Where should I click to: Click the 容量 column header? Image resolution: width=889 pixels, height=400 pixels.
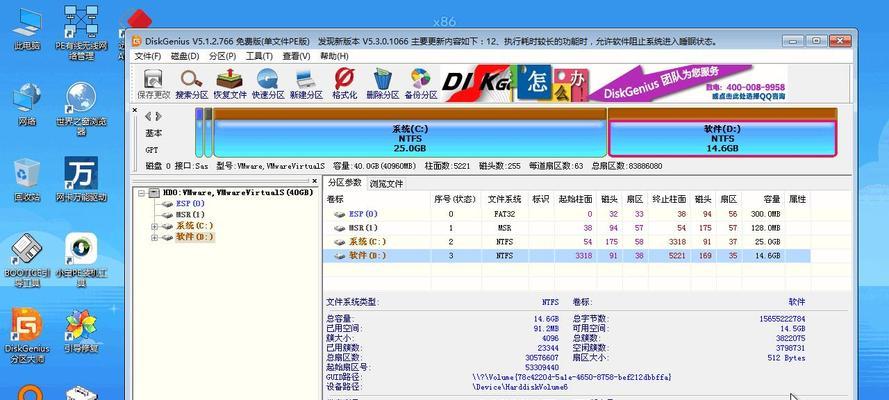pyautogui.click(x=763, y=199)
